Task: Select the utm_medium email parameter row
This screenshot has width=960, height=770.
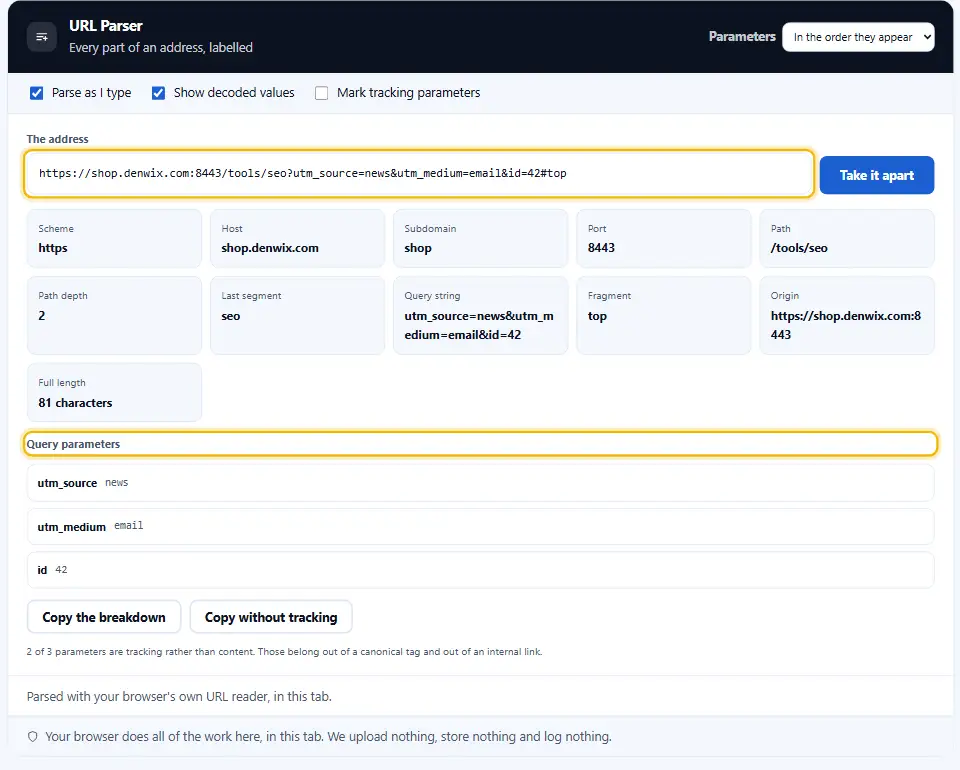Action: [x=480, y=526]
